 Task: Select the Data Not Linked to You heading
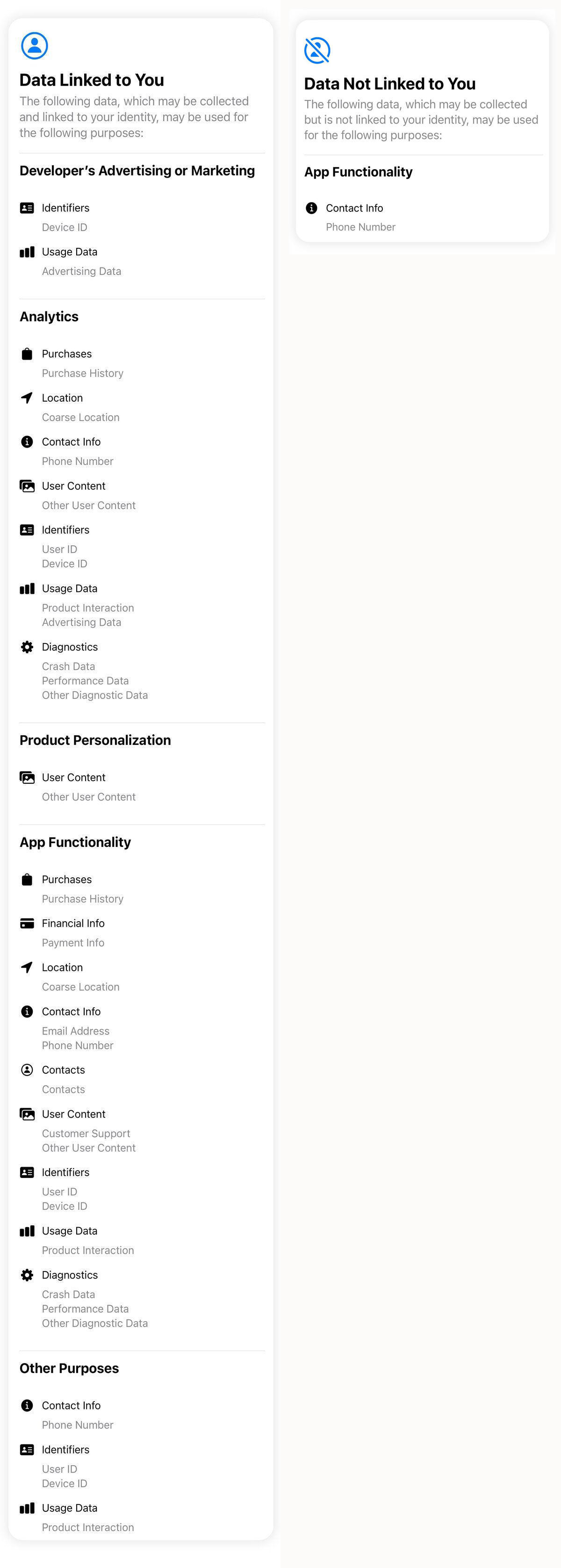click(x=389, y=83)
